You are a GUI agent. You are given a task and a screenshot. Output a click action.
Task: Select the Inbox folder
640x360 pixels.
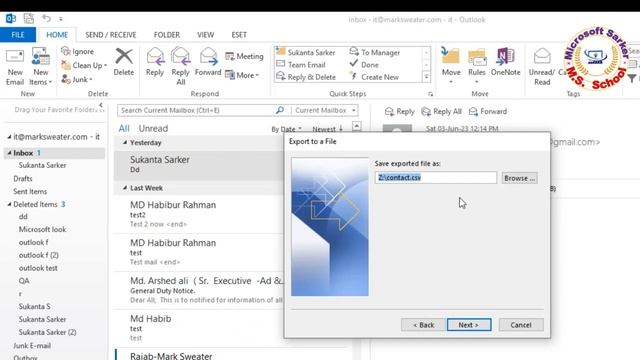[55, 153]
